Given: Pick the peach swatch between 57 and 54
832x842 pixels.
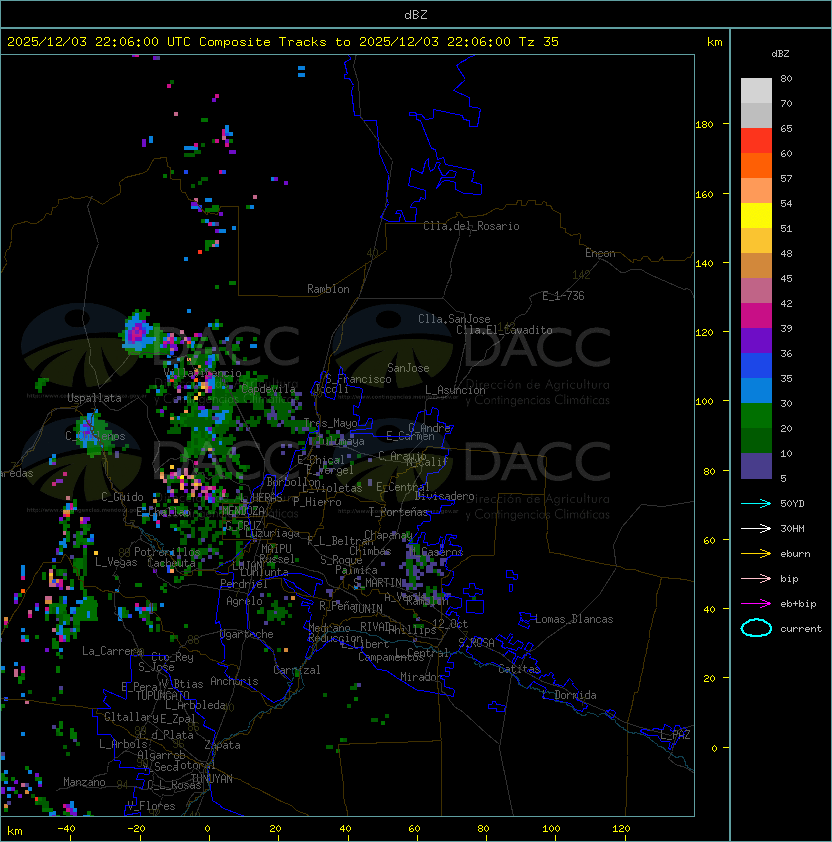Looking at the screenshot, I should click(756, 191).
